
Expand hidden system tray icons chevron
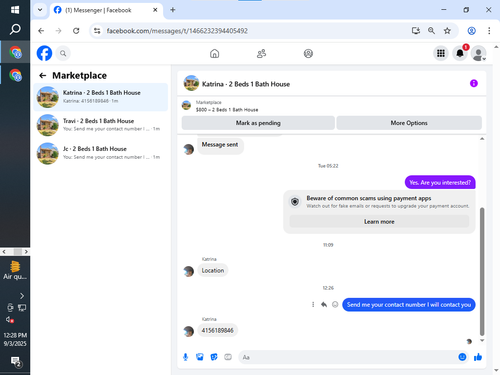point(22,296)
